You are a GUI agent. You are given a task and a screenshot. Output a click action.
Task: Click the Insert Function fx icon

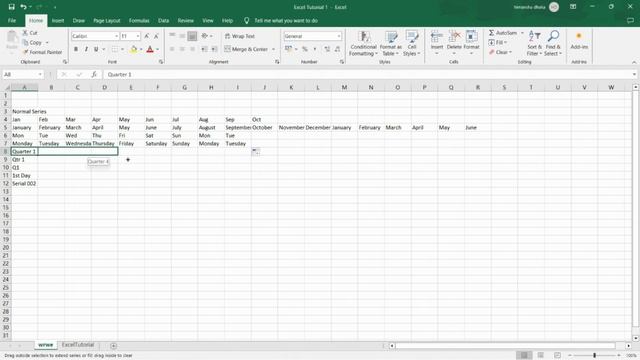tap(94, 74)
